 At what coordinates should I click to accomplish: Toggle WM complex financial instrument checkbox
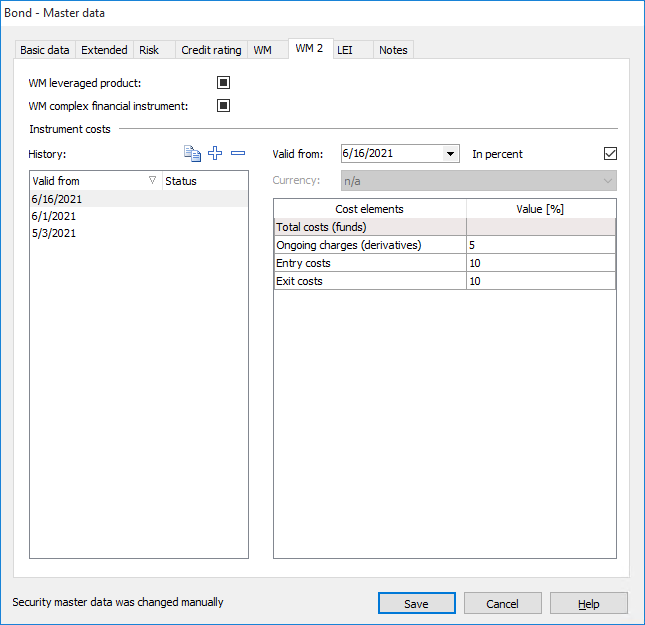[x=224, y=106]
